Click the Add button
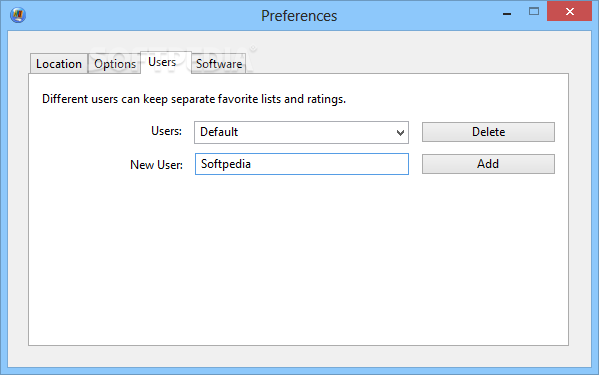 click(488, 164)
